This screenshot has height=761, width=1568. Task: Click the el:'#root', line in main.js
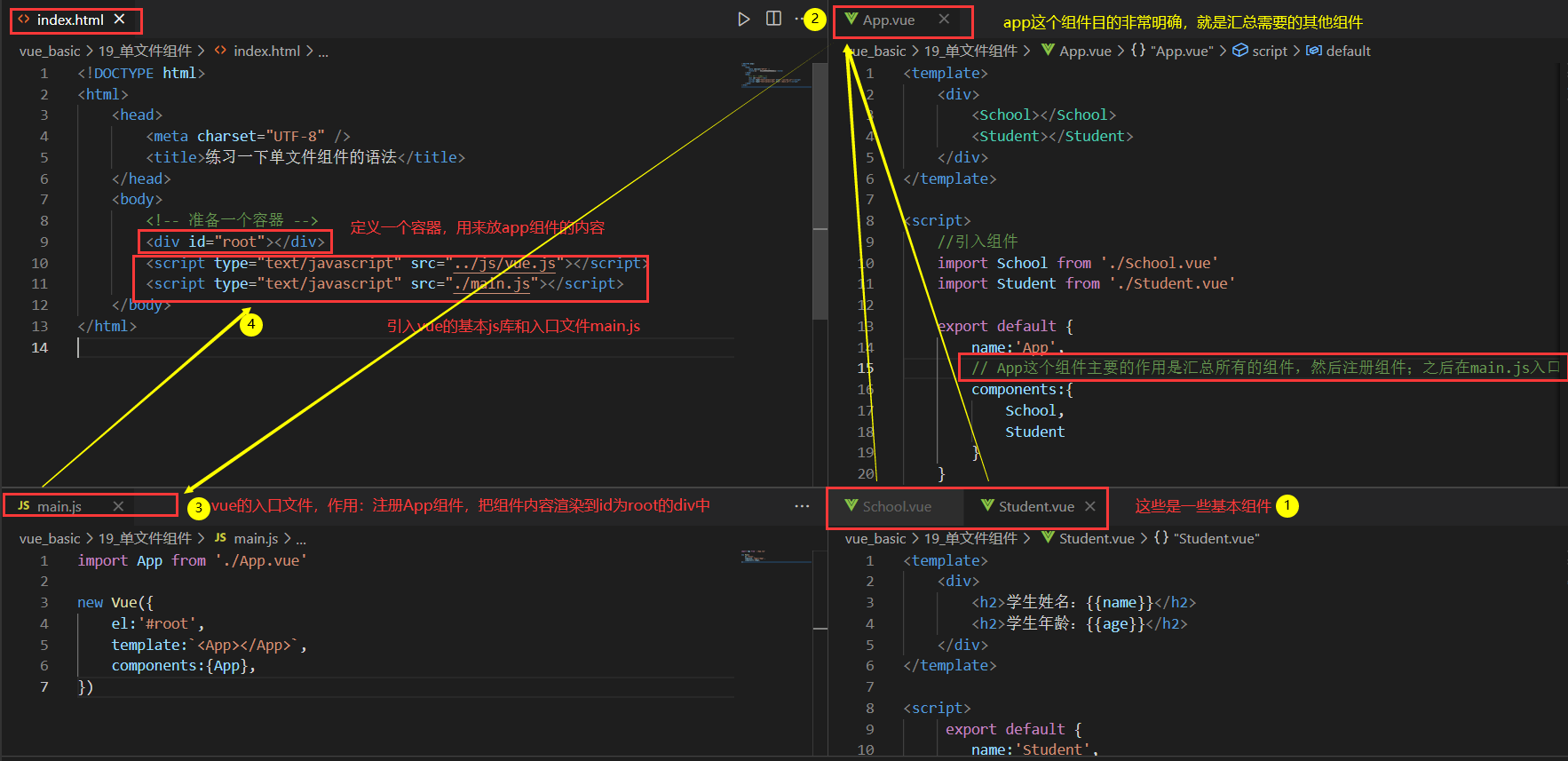coord(158,623)
